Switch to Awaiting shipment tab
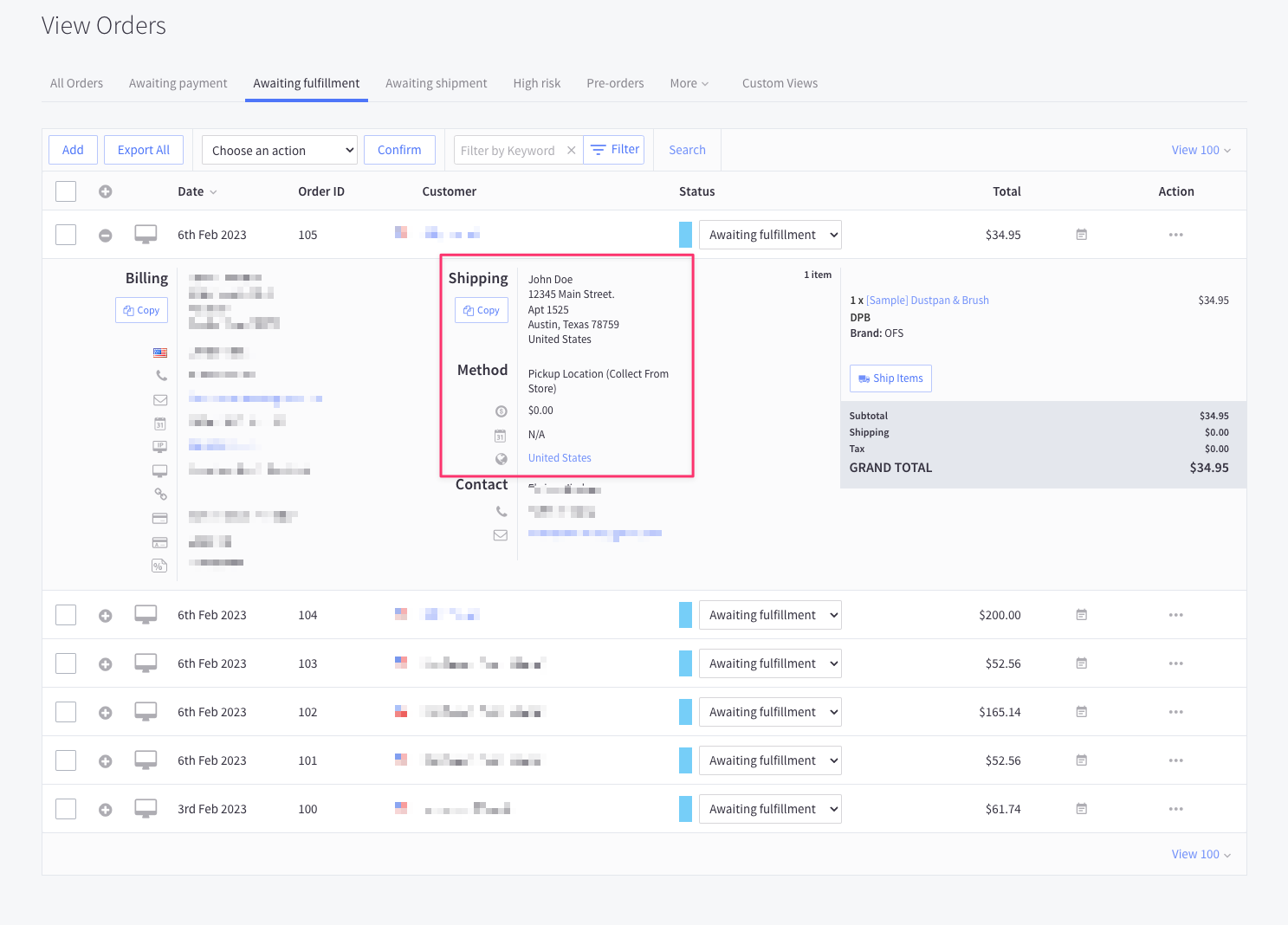 pos(436,83)
